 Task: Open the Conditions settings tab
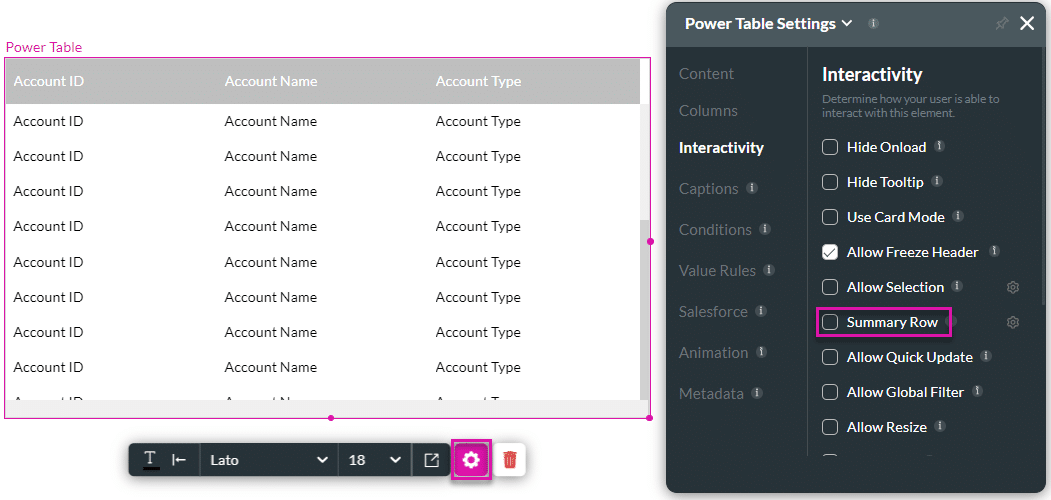[715, 230]
